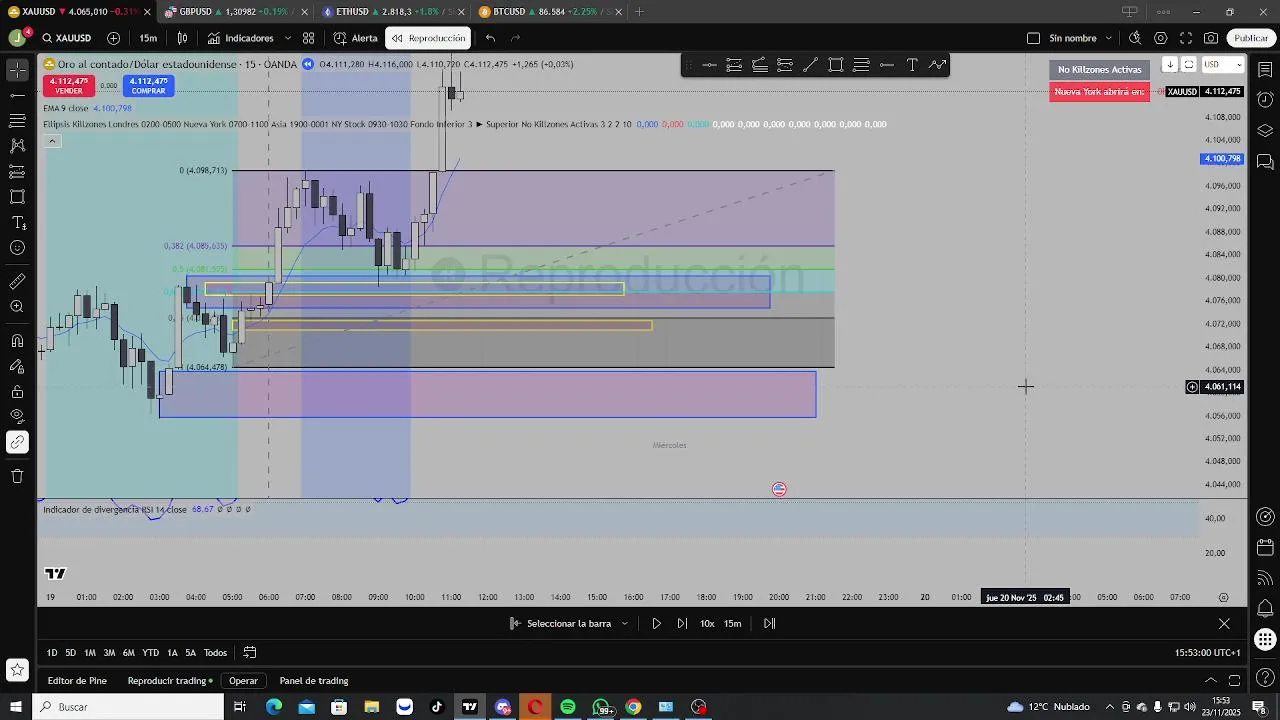Open the Panel de trading tab
This screenshot has height=720, width=1280.
tap(314, 681)
